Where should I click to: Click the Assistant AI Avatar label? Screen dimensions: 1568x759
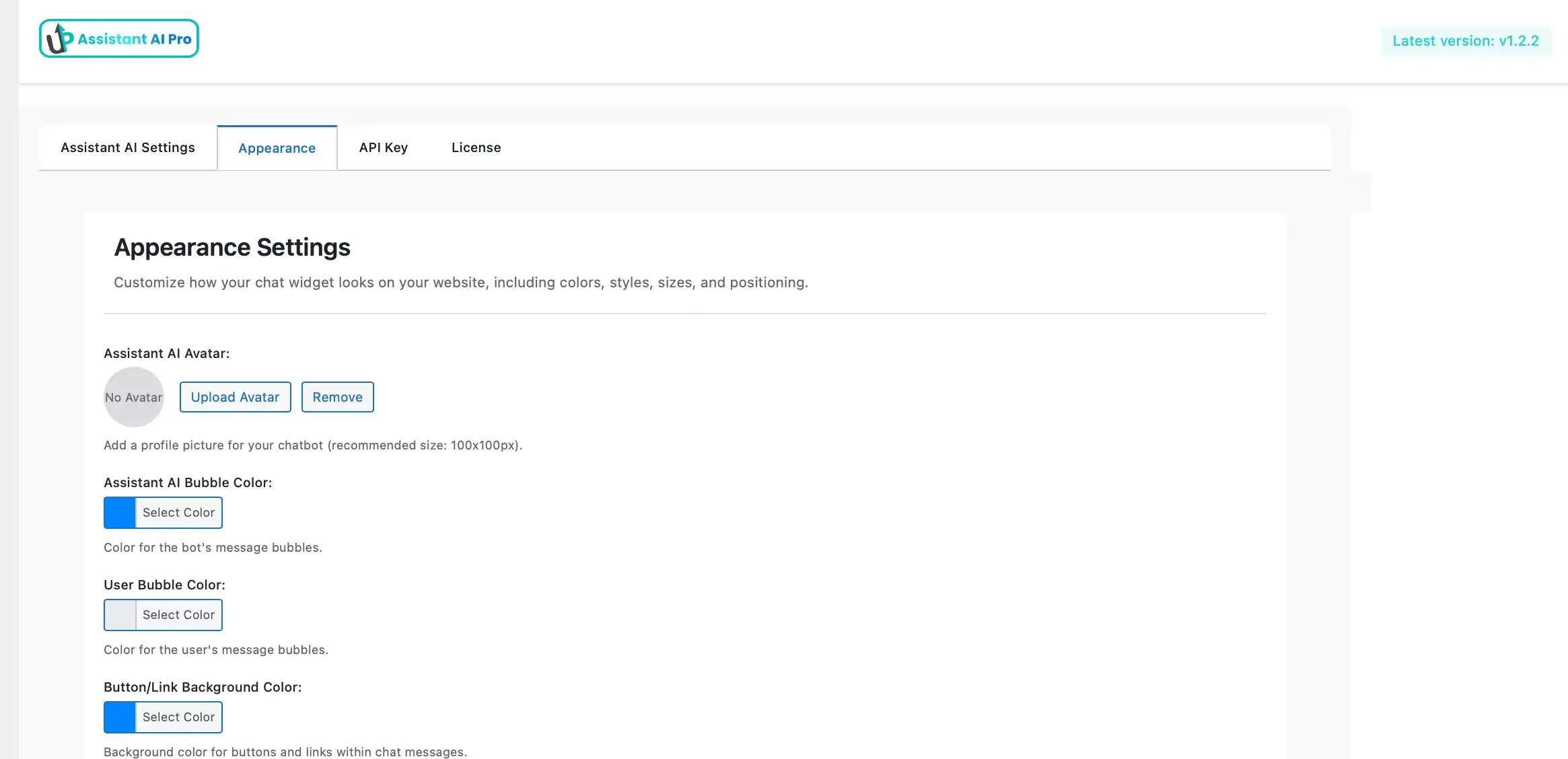(166, 353)
